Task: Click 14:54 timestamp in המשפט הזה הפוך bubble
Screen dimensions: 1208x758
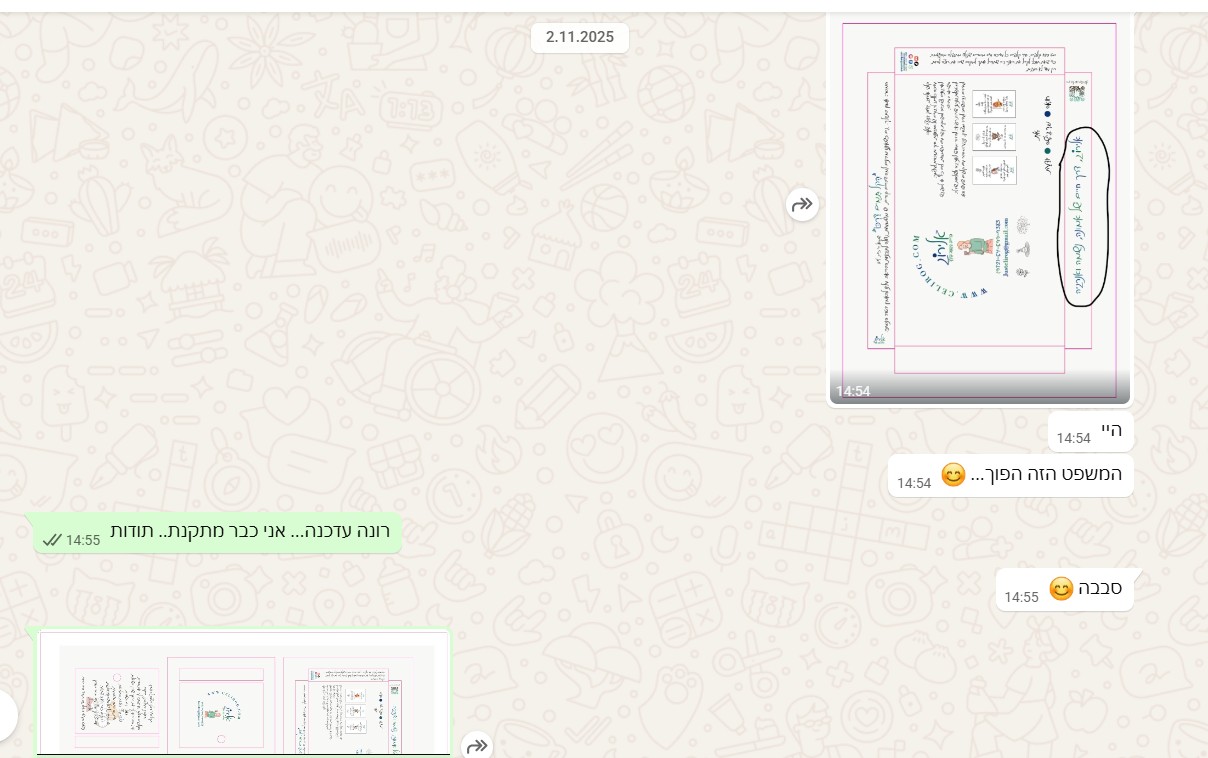Action: coord(914,483)
